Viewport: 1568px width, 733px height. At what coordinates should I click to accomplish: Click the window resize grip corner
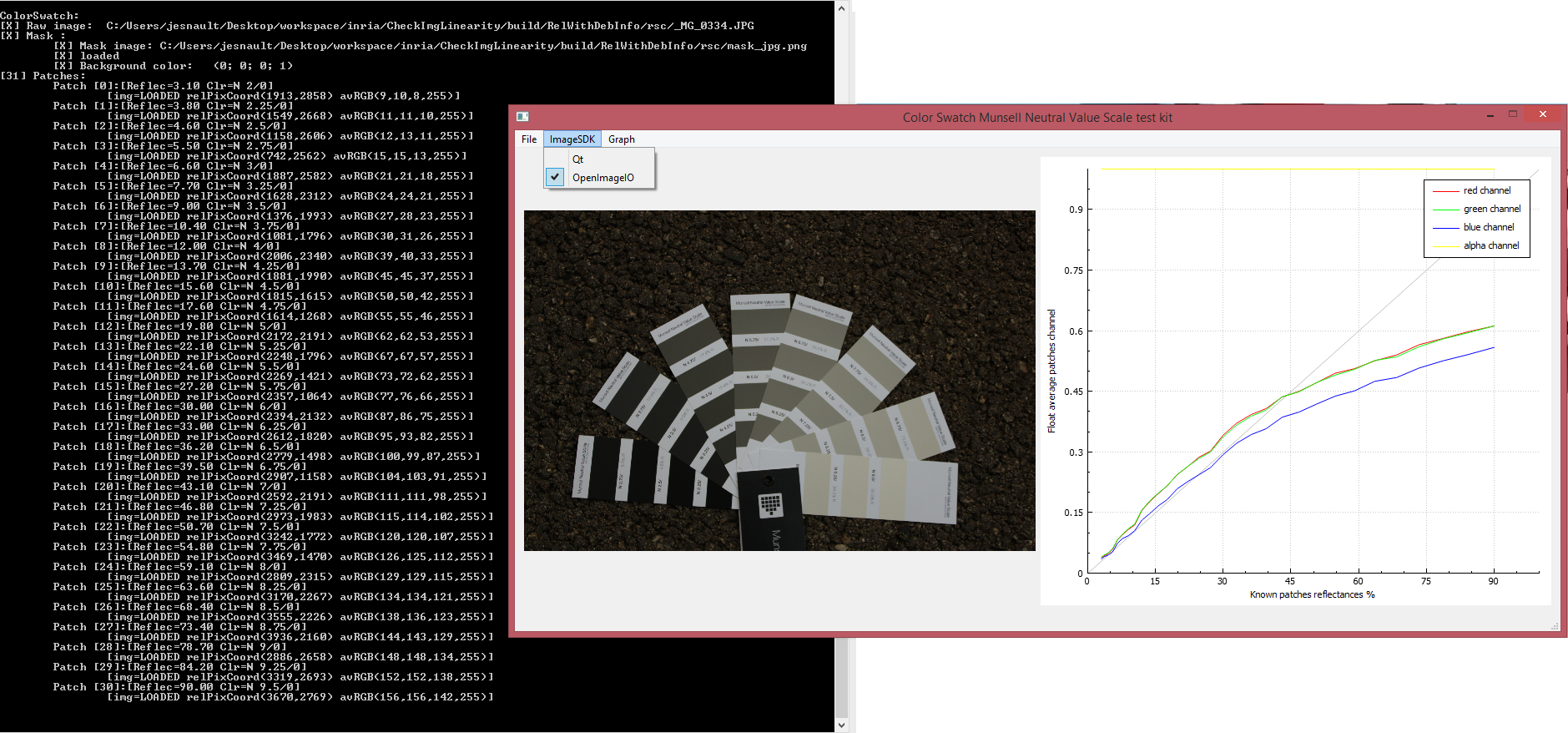pos(1555,626)
